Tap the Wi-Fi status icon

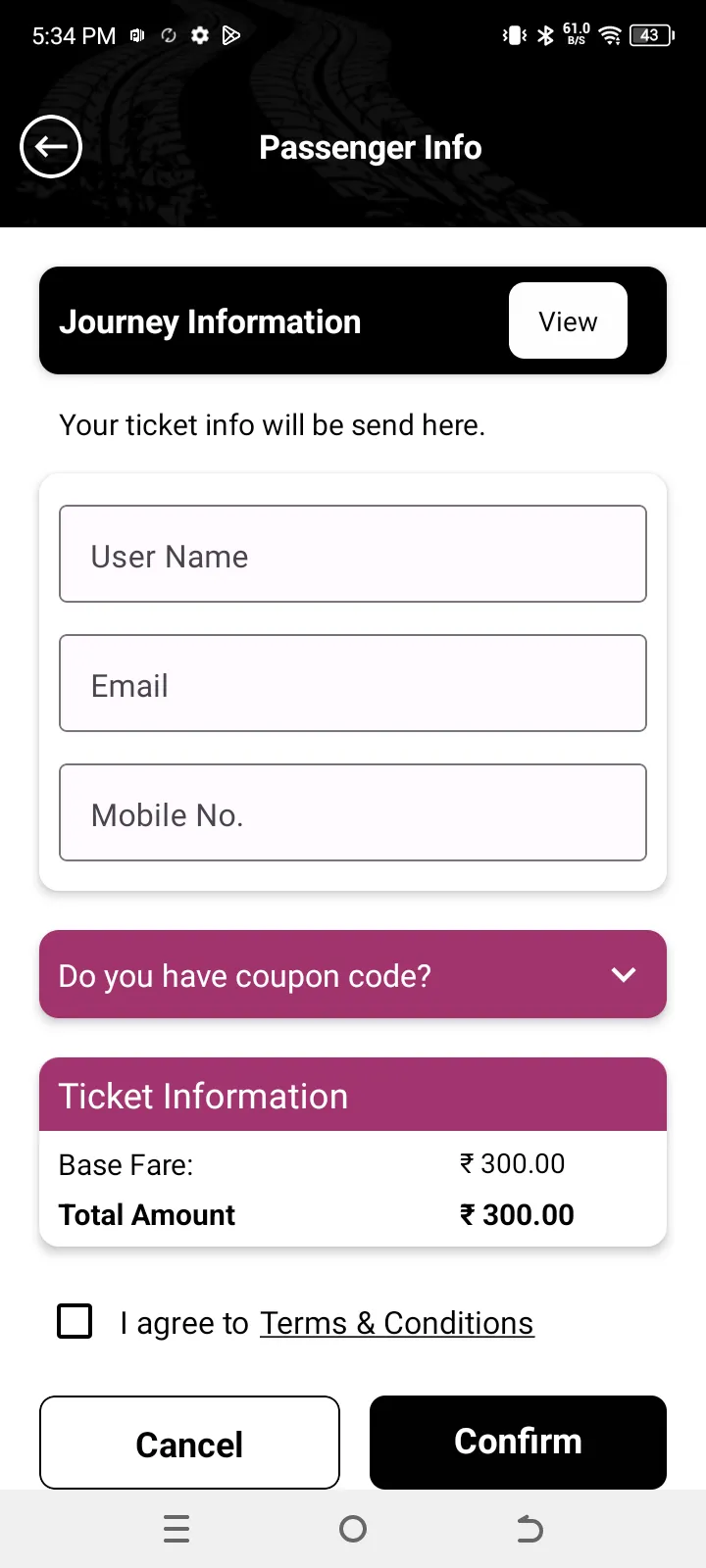click(610, 35)
